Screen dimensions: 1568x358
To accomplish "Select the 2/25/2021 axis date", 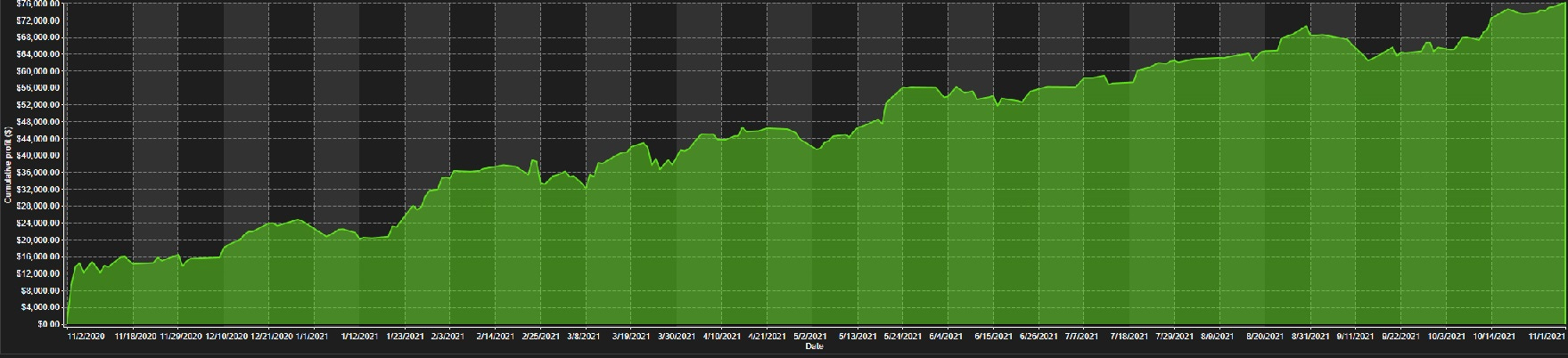I will pyautogui.click(x=540, y=338).
